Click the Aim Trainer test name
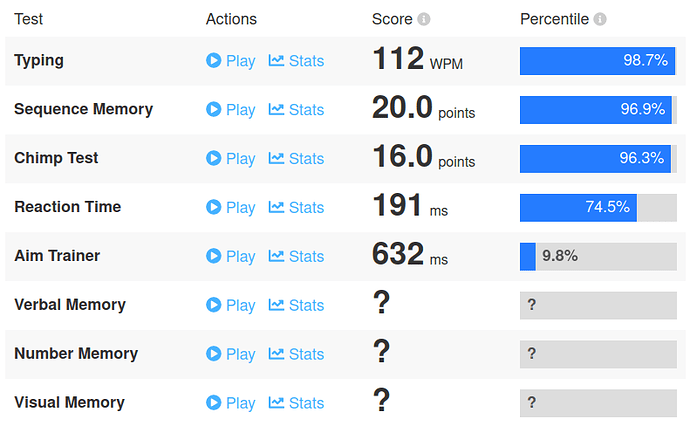The width and height of the screenshot is (690, 432). [58, 256]
